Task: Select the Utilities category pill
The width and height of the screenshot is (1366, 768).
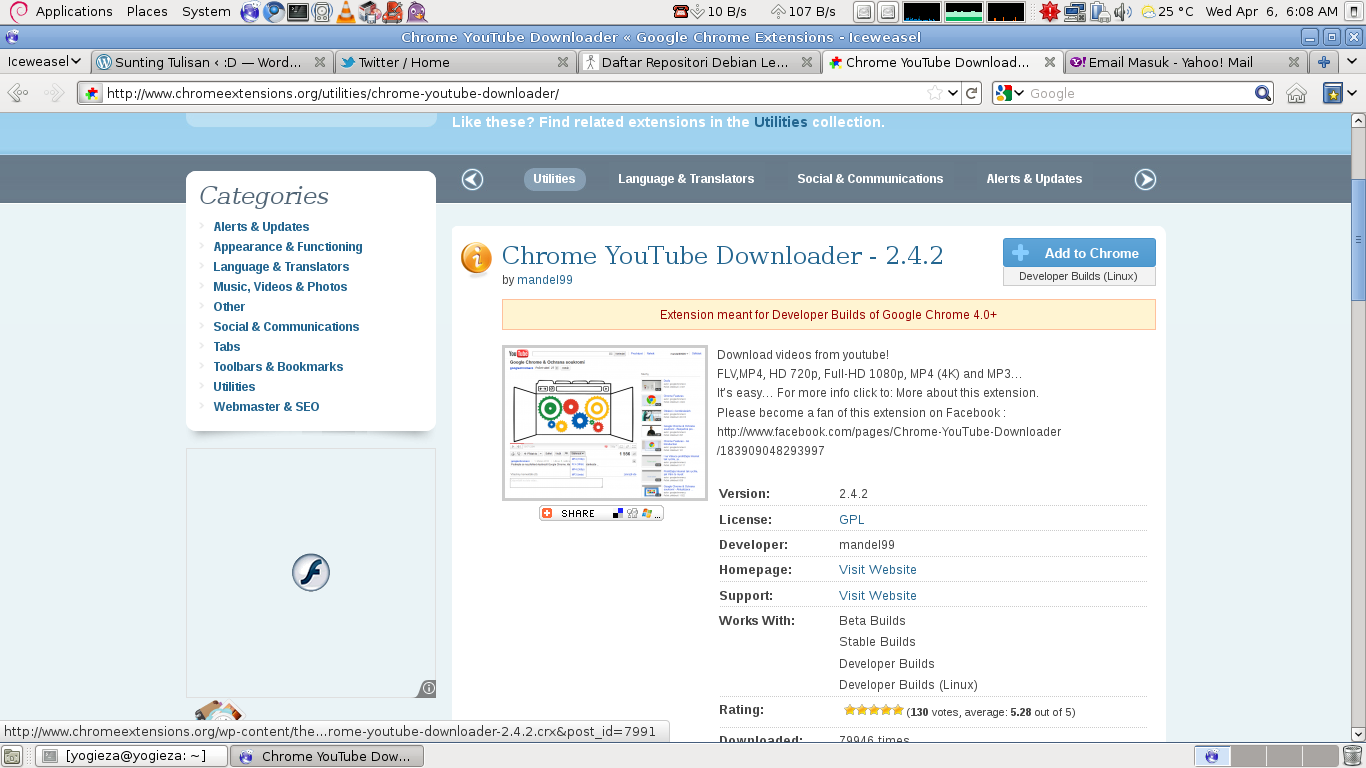Action: [x=554, y=179]
